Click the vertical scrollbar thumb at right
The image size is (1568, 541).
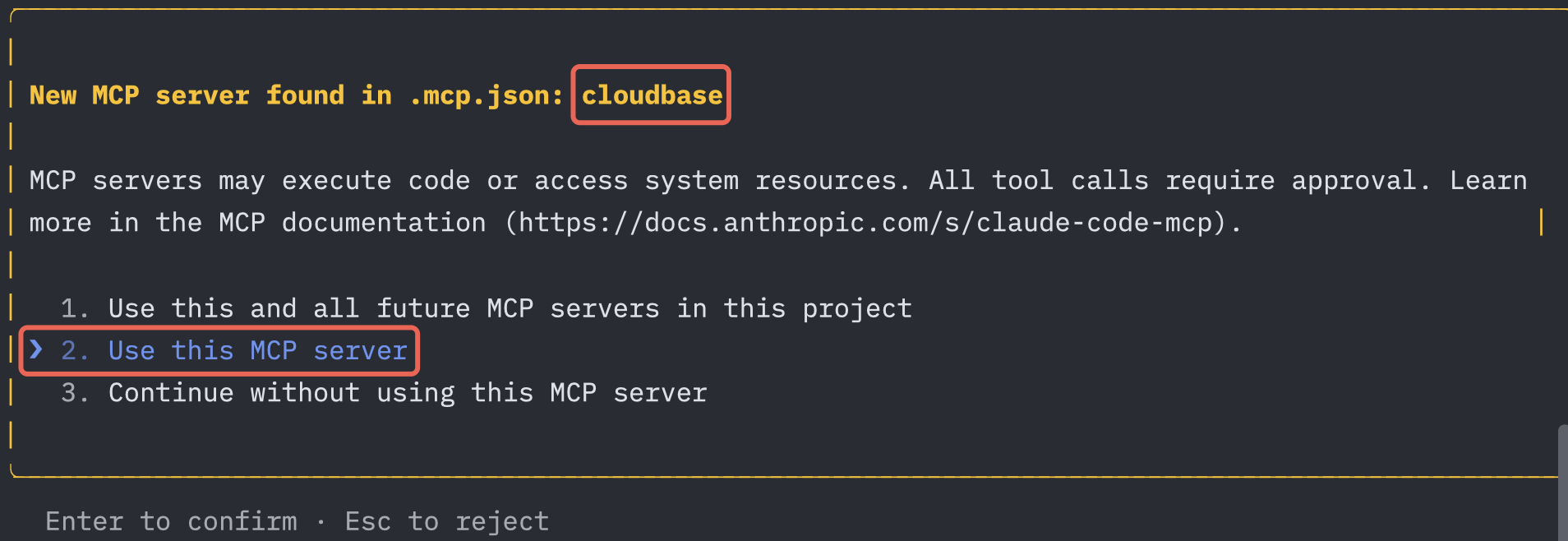click(1562, 483)
